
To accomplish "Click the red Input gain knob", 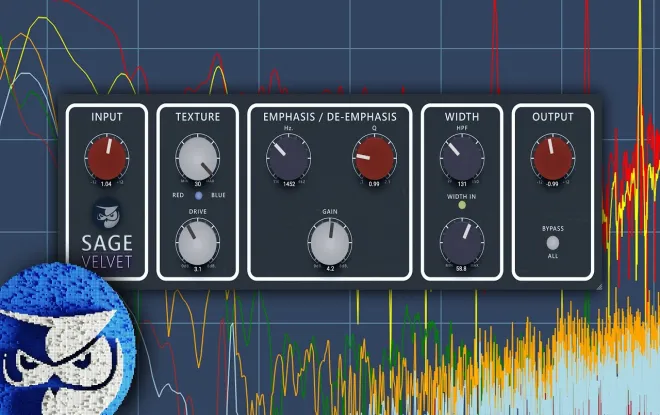I will tap(106, 158).
